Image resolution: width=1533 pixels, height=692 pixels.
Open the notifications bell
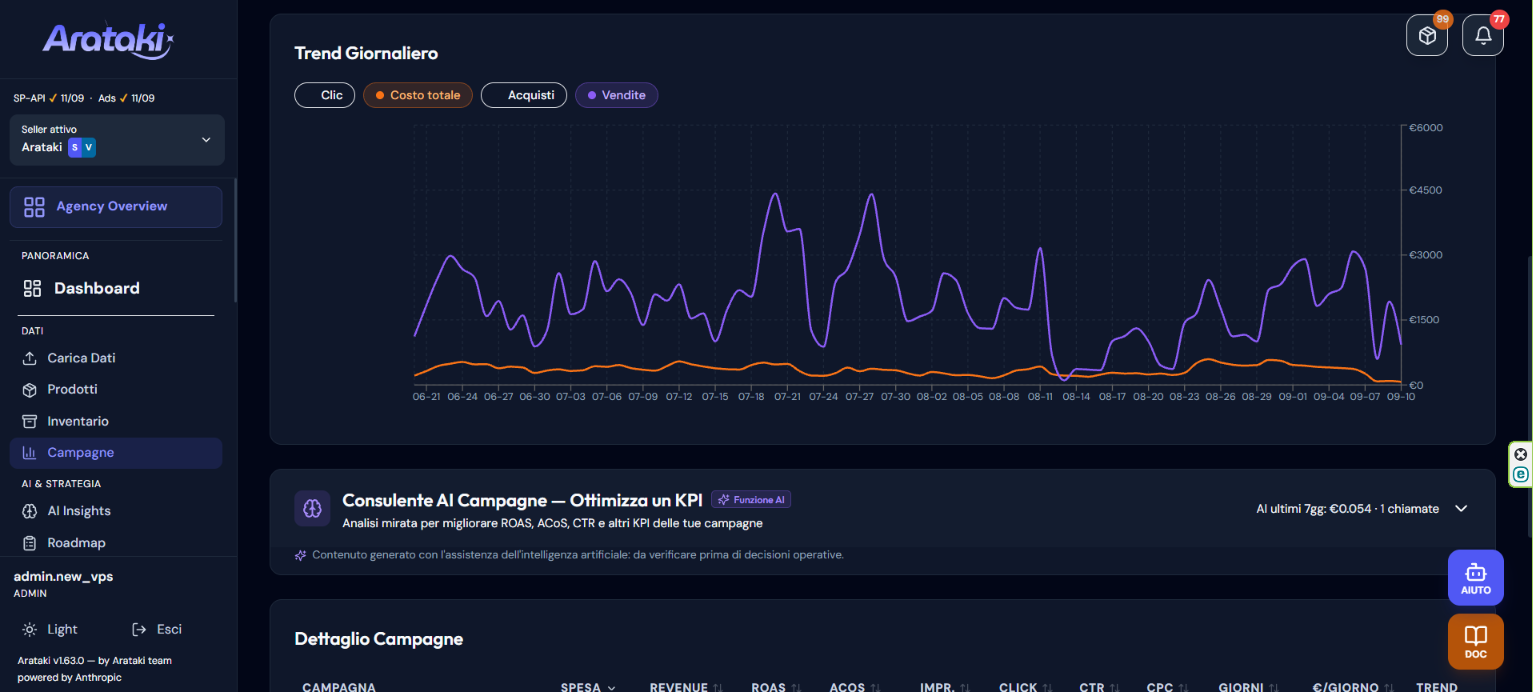tap(1483, 36)
